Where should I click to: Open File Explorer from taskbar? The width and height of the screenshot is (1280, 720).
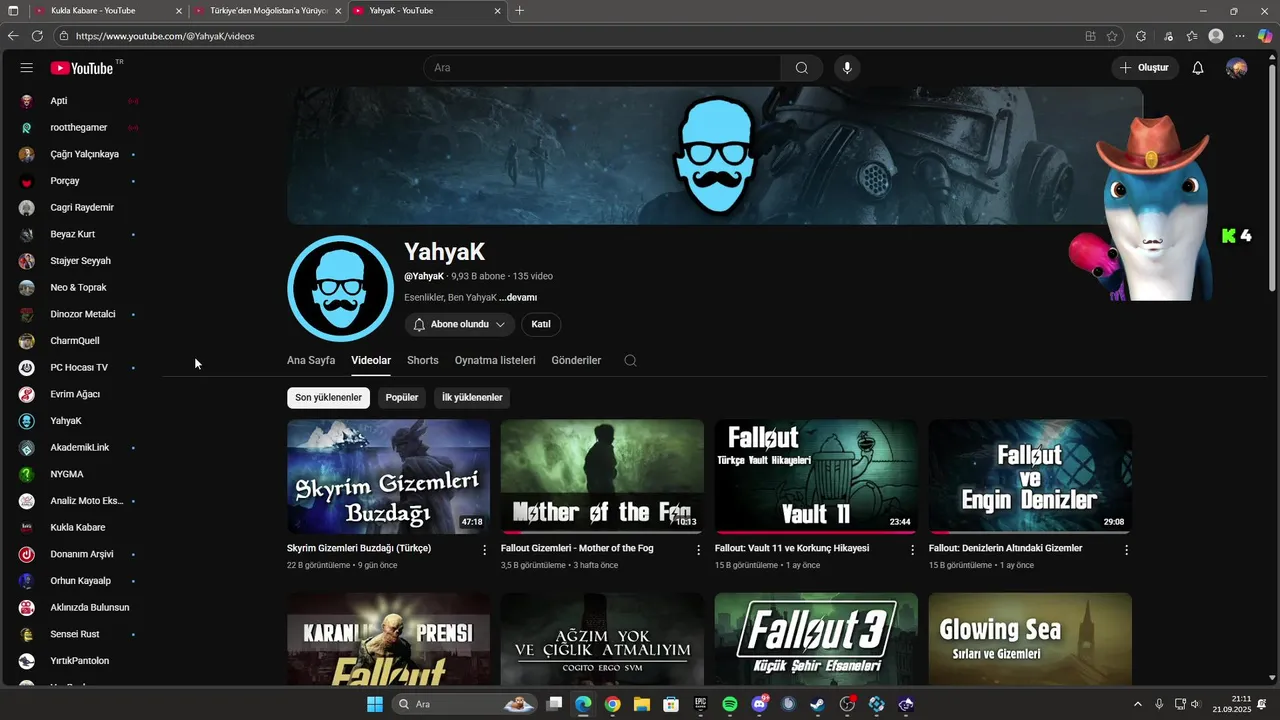coord(641,704)
